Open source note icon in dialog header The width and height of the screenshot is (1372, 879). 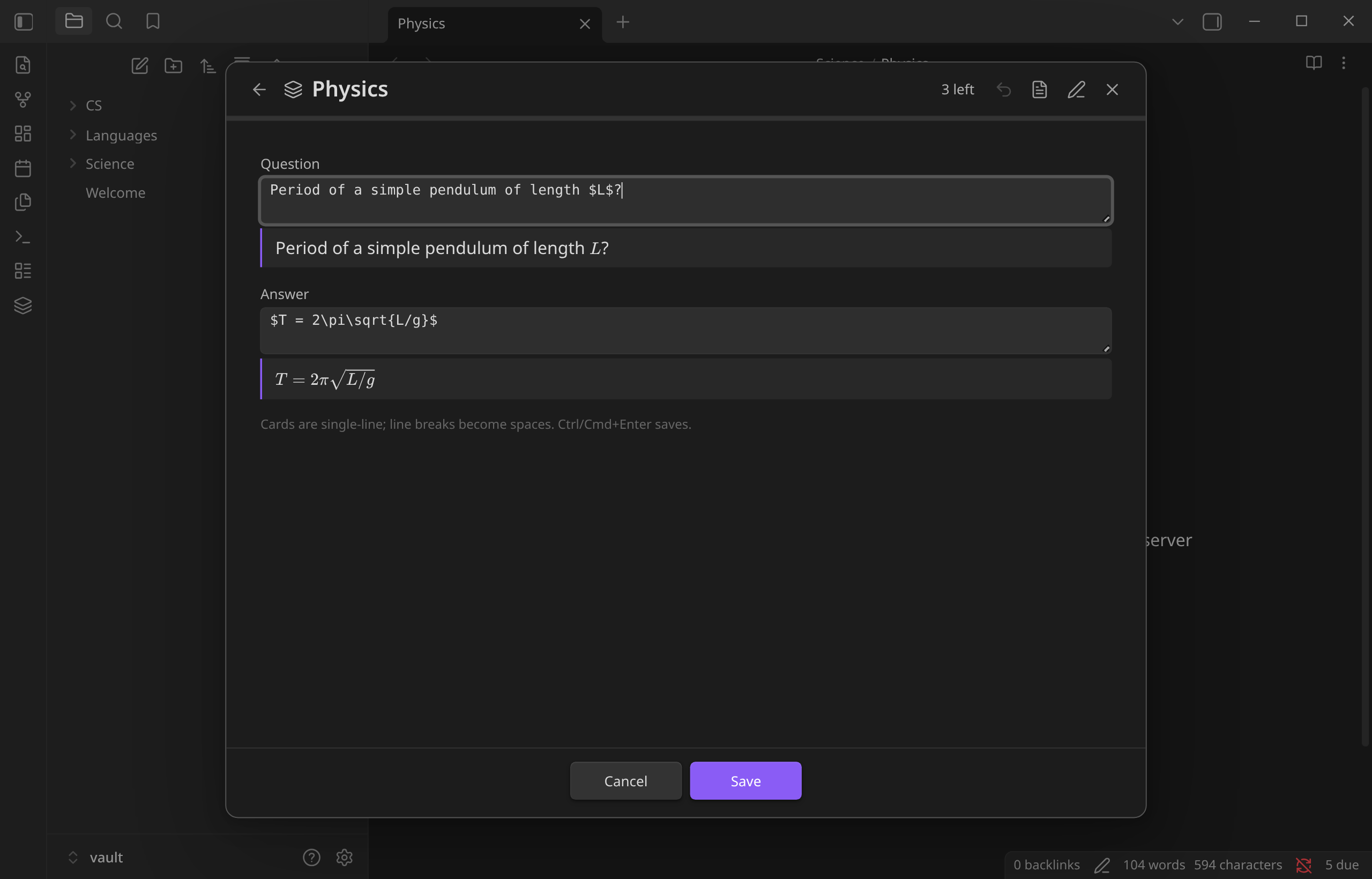pyautogui.click(x=1039, y=90)
